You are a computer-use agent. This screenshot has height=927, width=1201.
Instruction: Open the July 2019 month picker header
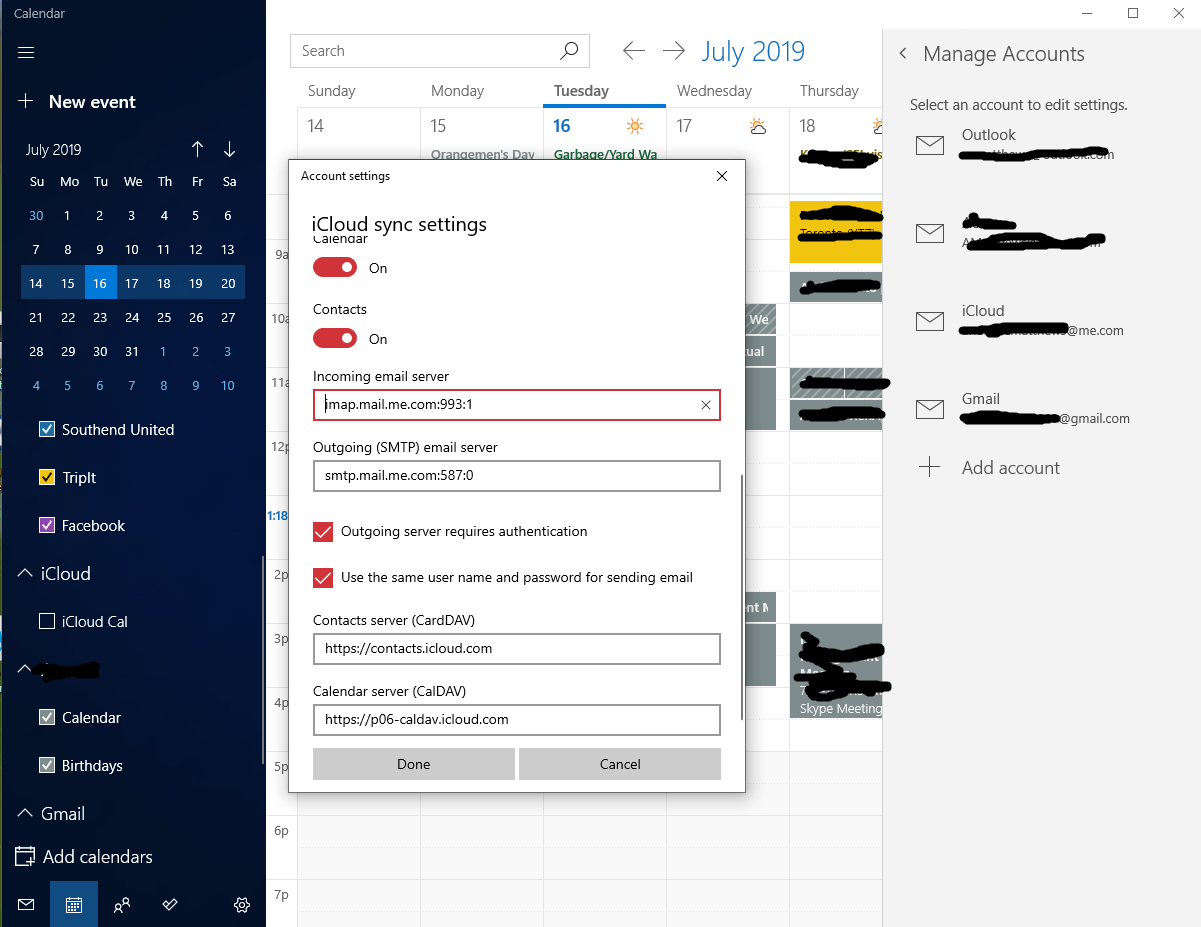click(753, 52)
